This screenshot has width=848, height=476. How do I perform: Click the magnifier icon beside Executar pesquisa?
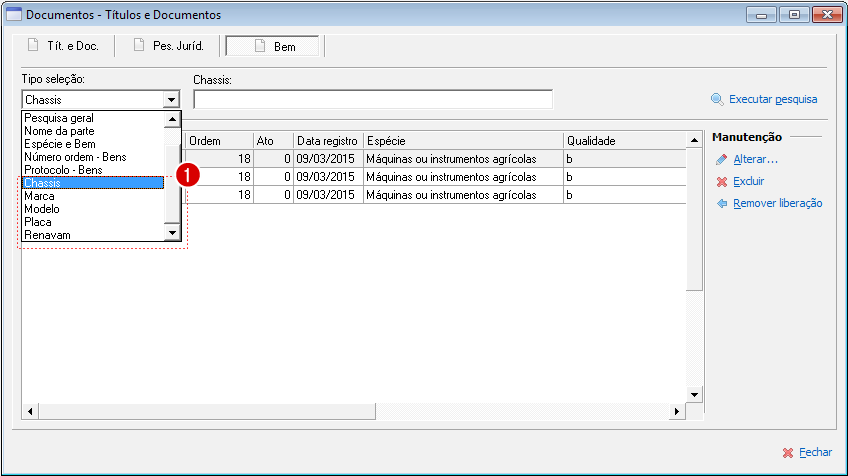pyautogui.click(x=717, y=99)
